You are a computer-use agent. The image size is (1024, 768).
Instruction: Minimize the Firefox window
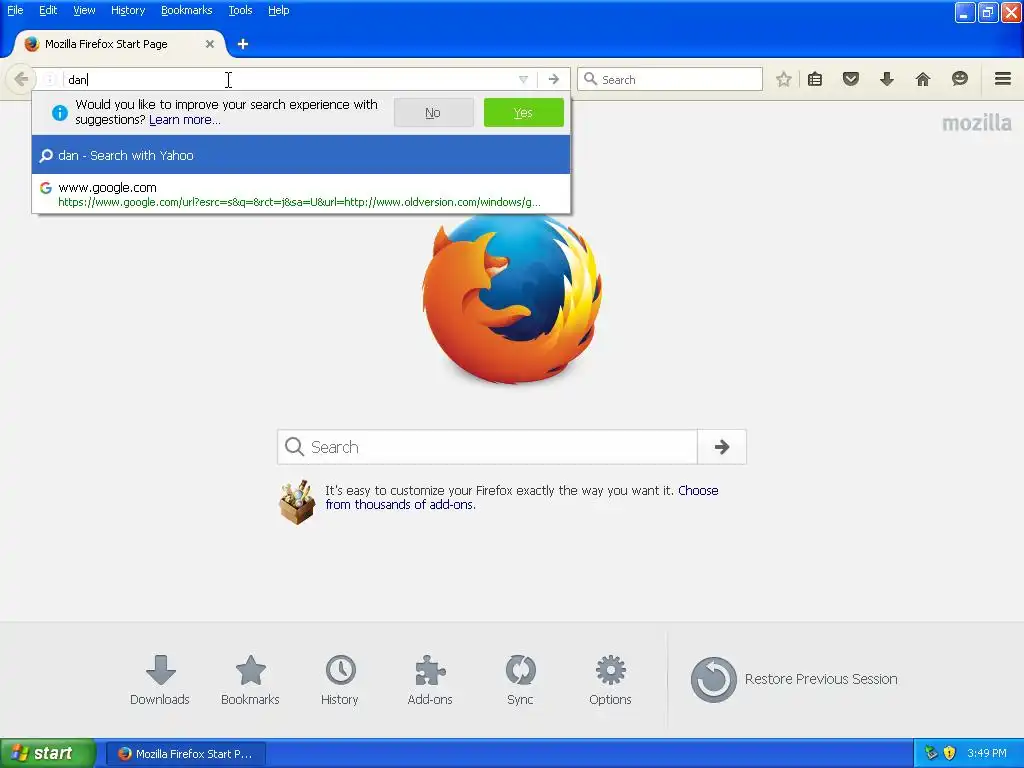(x=965, y=12)
